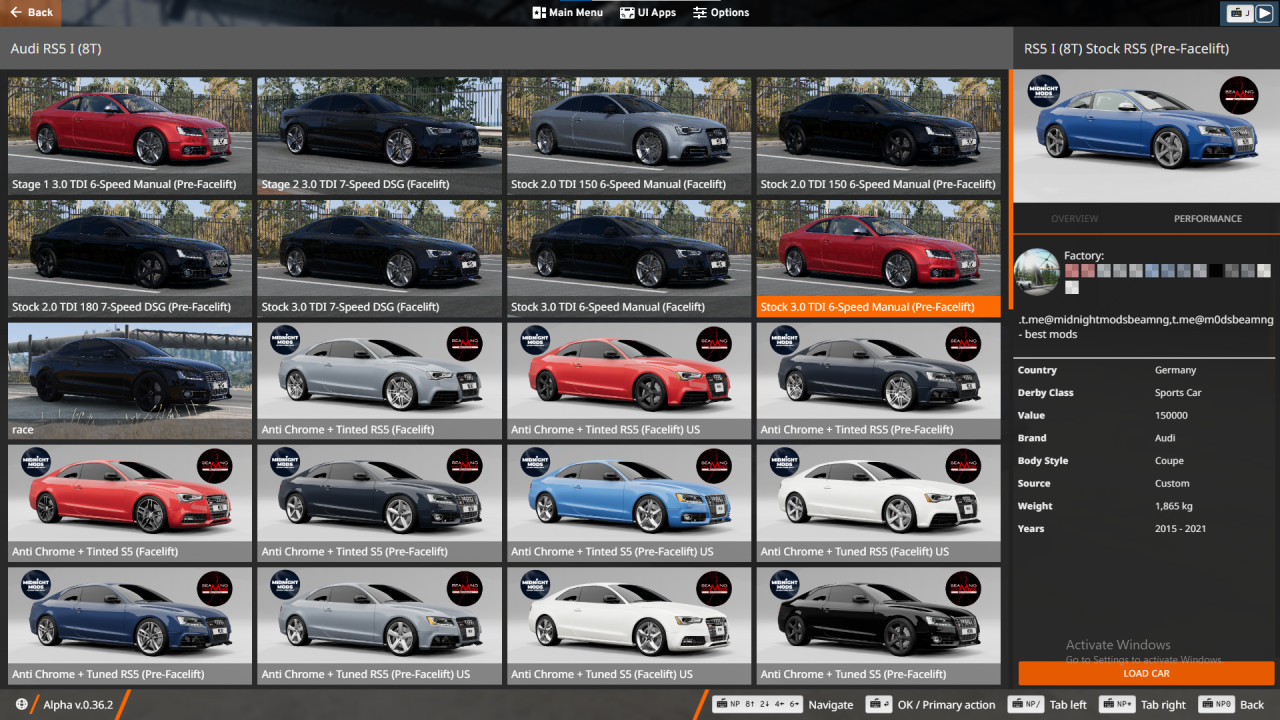This screenshot has height=720, width=1280.
Task: Click the Back NP0 key hint
Action: click(x=1216, y=704)
